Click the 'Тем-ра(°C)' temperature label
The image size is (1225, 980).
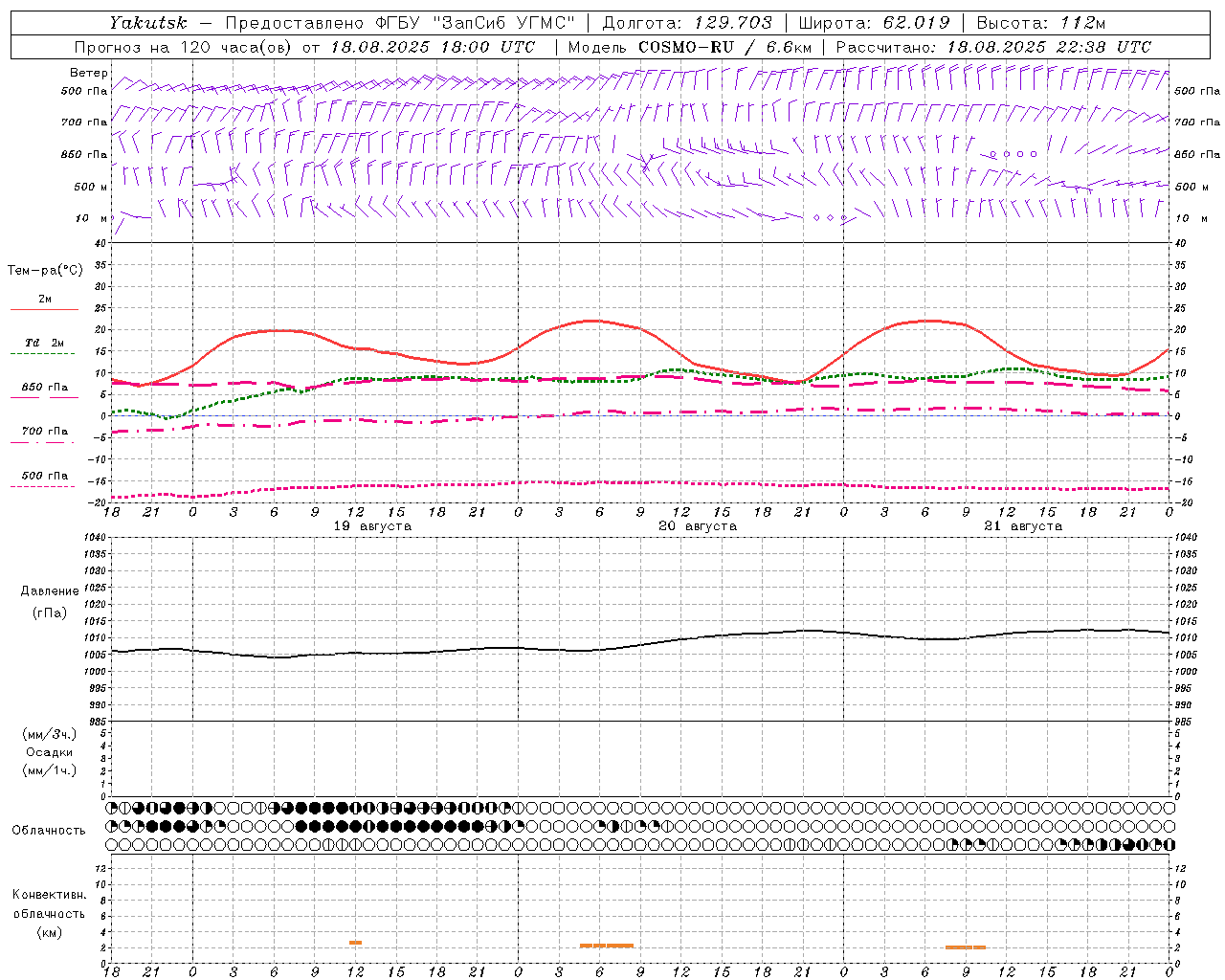45,271
